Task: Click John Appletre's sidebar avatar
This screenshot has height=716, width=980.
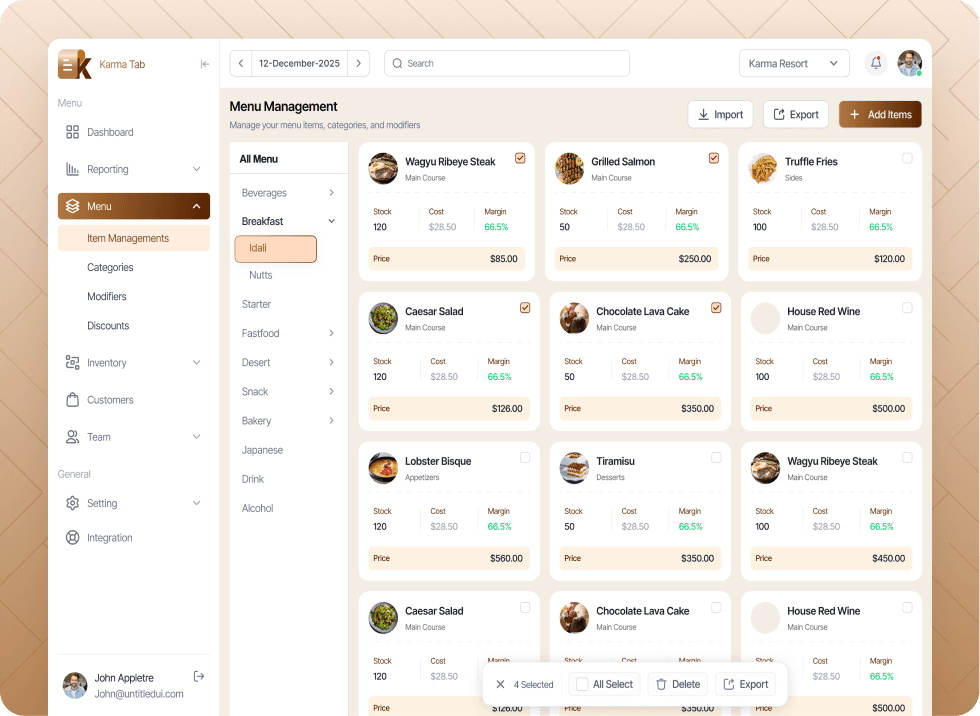Action: point(75,685)
